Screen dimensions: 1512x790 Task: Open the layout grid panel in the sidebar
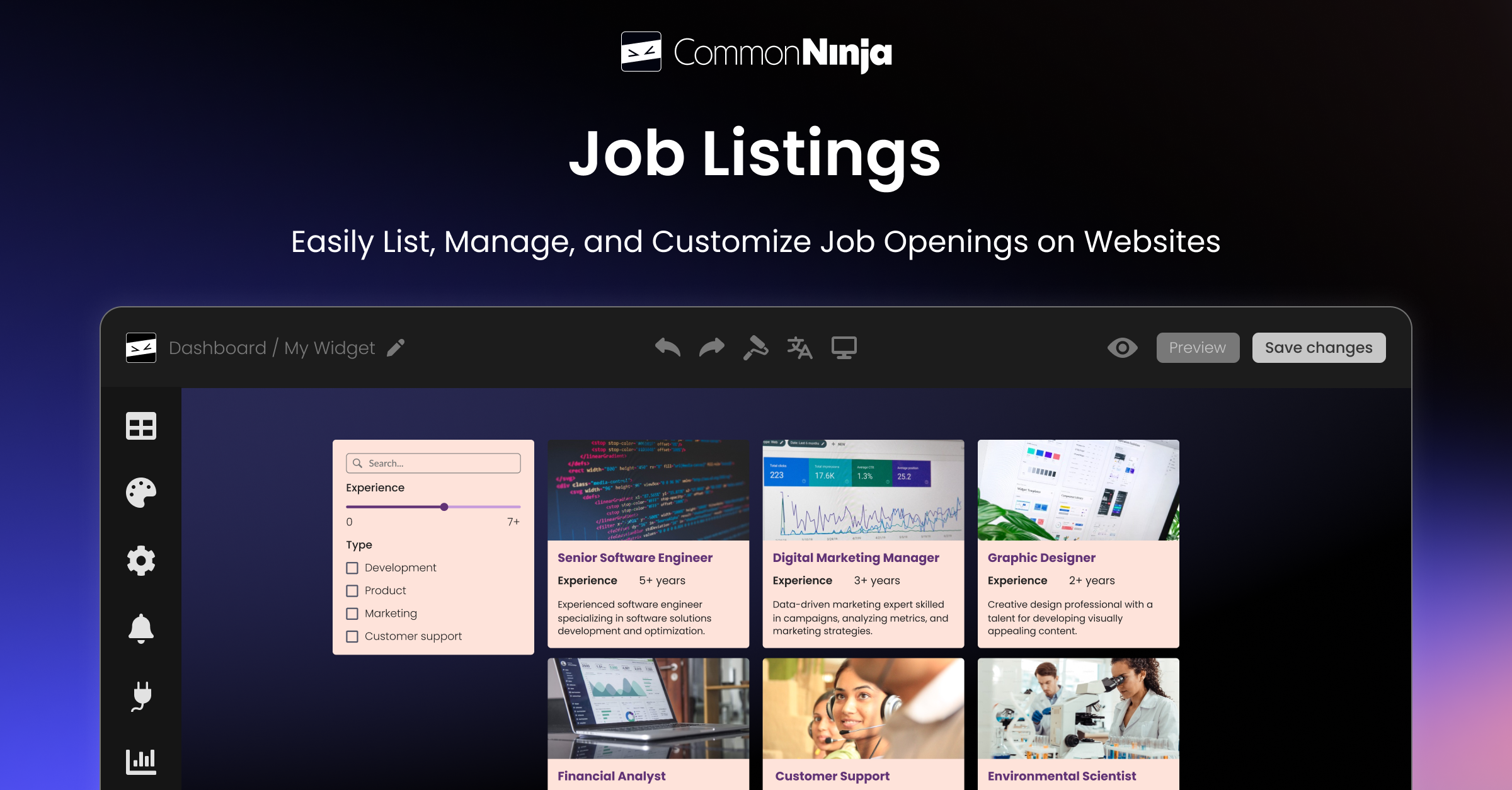pos(141,426)
